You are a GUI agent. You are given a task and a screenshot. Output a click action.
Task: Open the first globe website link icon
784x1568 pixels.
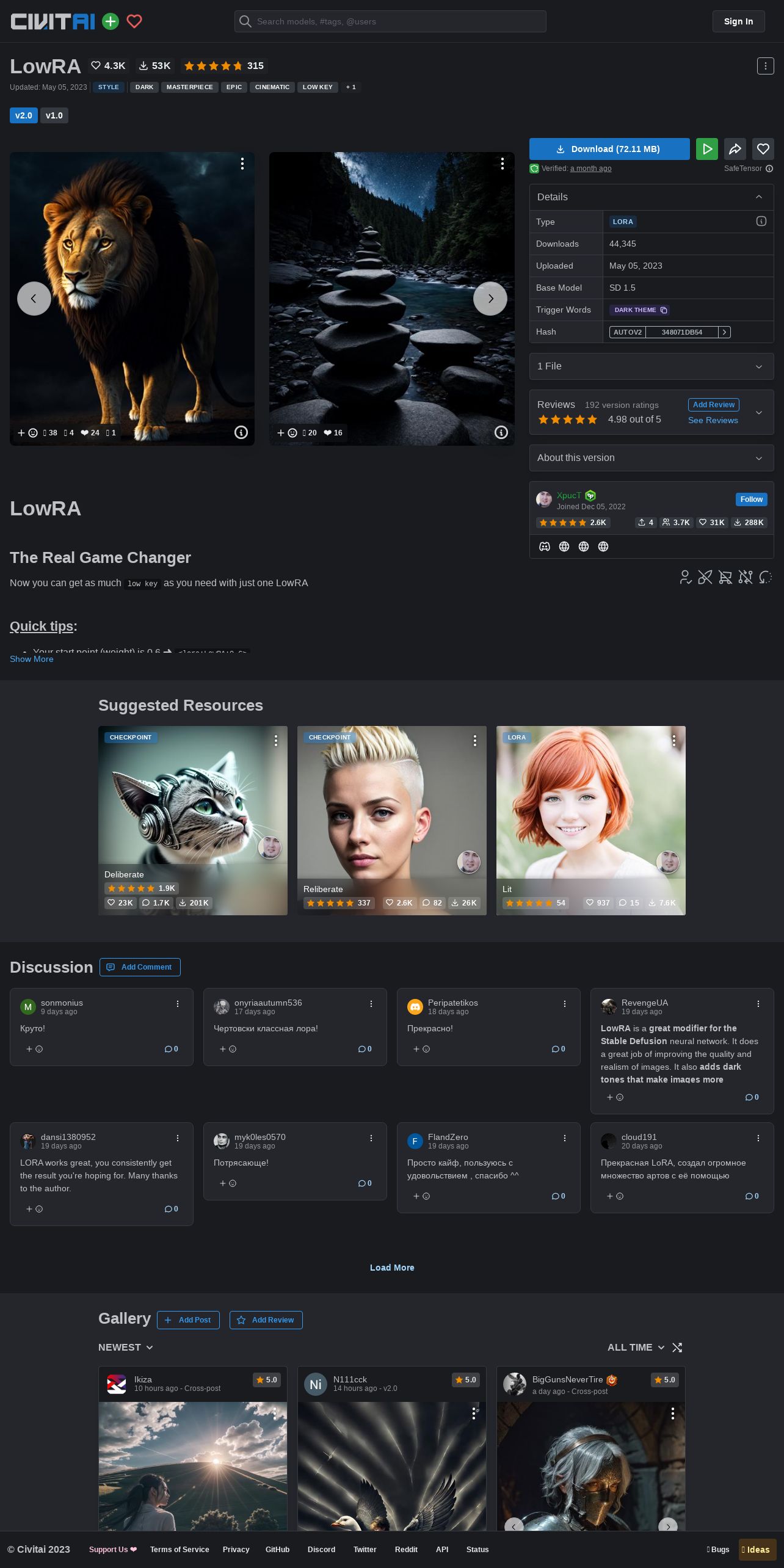coord(564,546)
